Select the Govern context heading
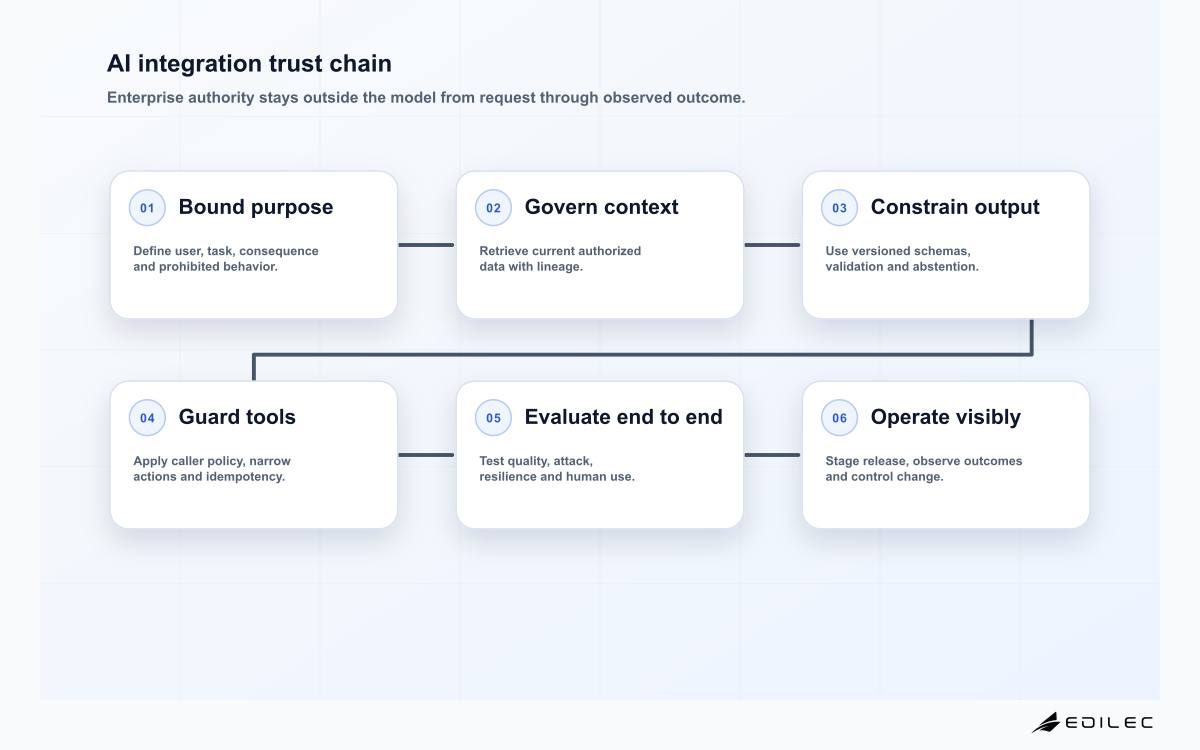 point(601,207)
